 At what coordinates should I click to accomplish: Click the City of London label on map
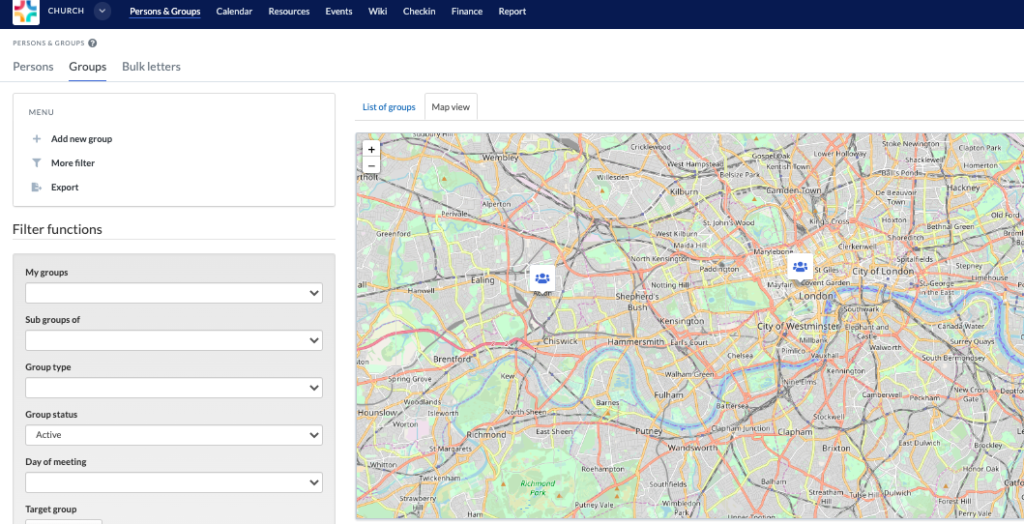coord(883,271)
